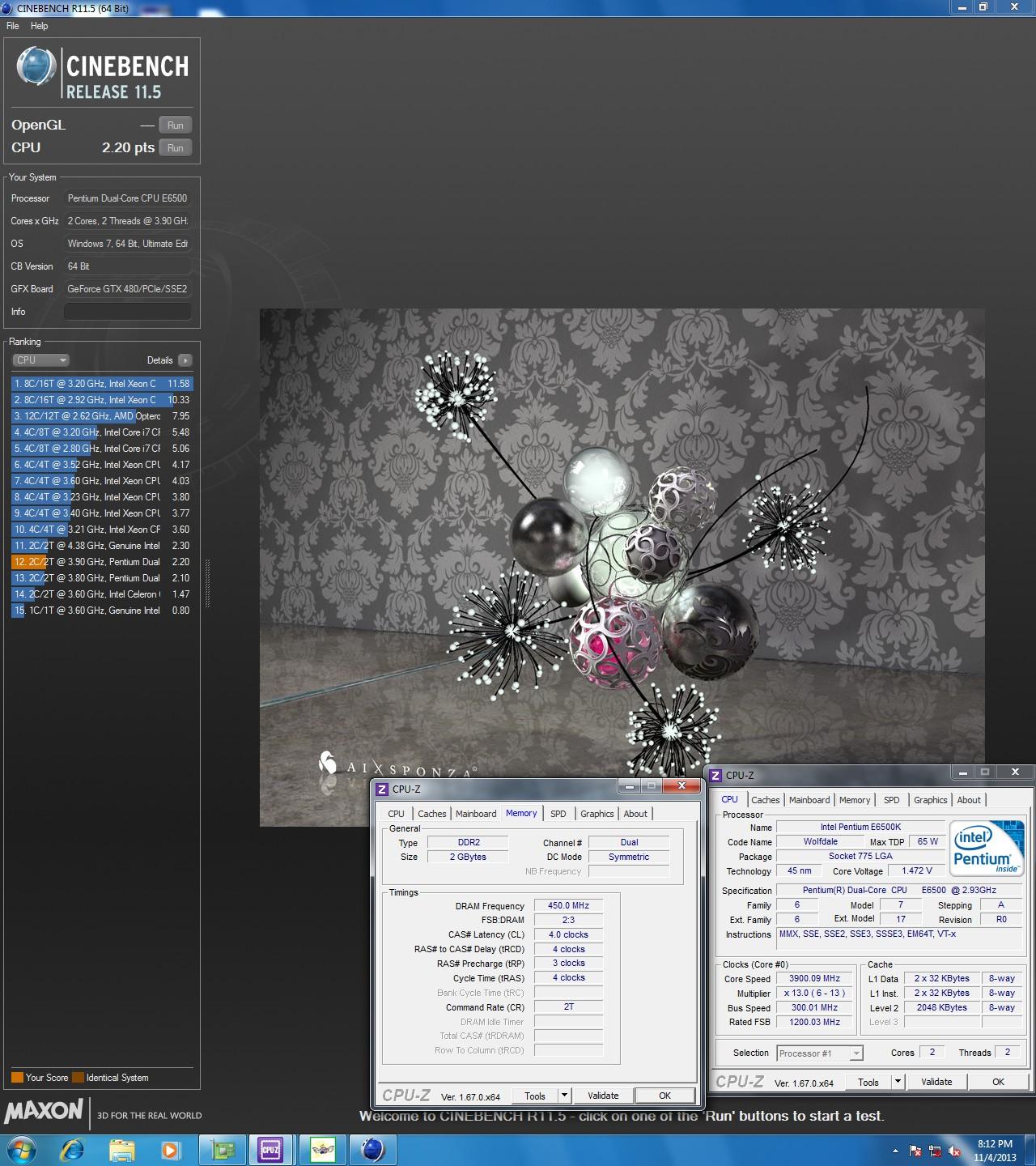Open the Tools dropdown arrow in Memory CPU-Z window
Viewport: 1036px width, 1166px height.
(564, 1096)
